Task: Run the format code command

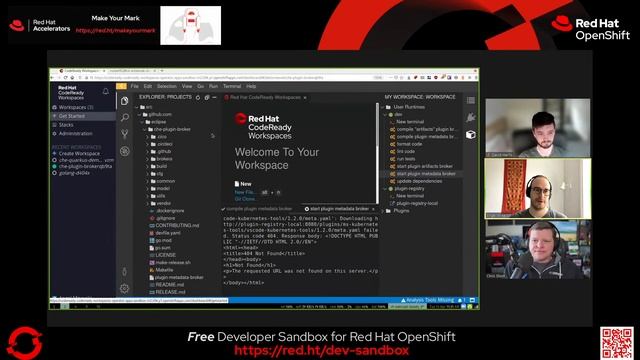Action: 409,144
